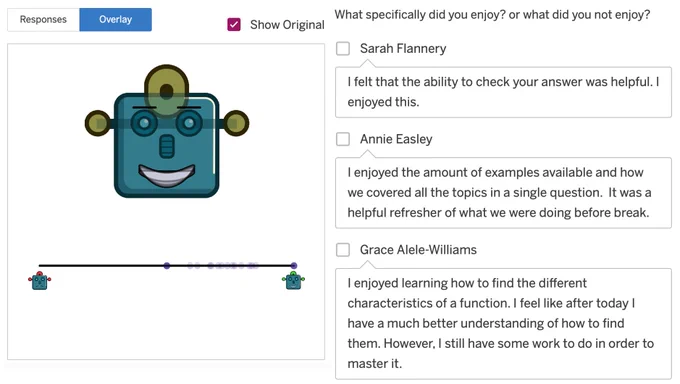Tick the Annie Easley checkbox
Screen dimensions: 680x384
click(343, 139)
